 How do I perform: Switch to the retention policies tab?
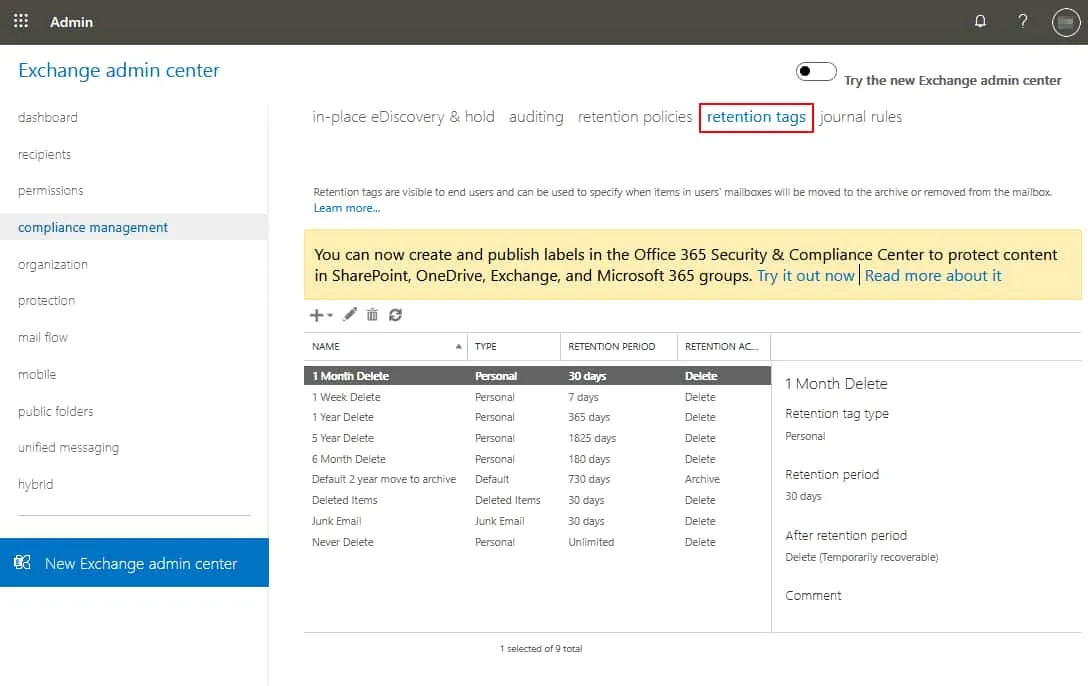[x=635, y=117]
